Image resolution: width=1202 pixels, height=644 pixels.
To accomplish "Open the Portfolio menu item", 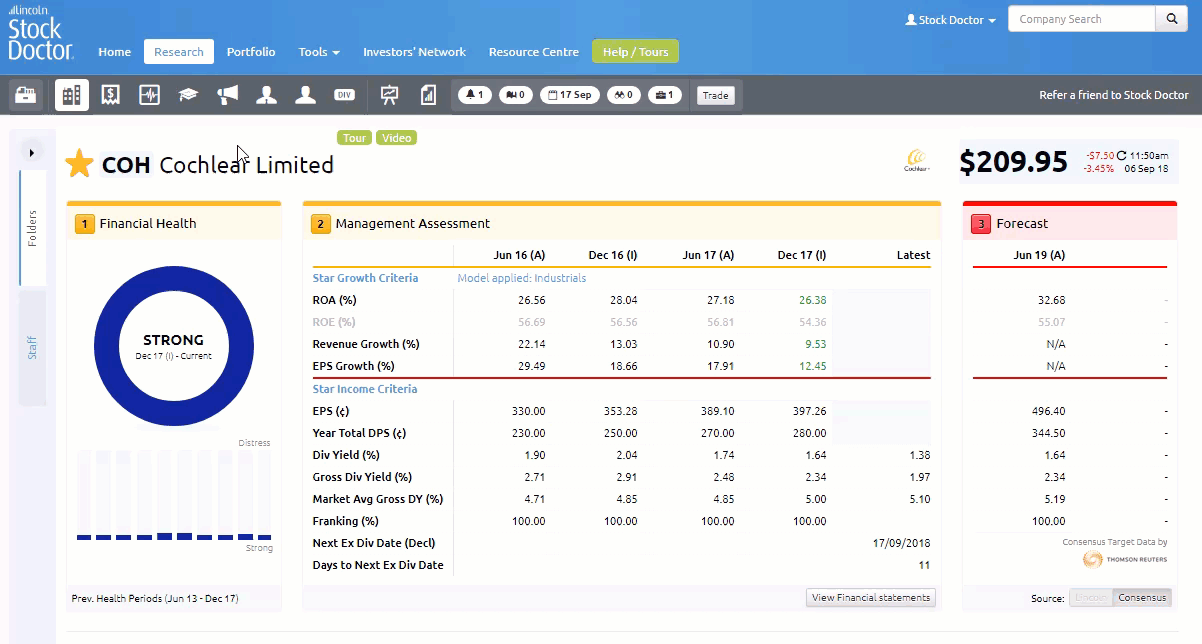I will (251, 52).
